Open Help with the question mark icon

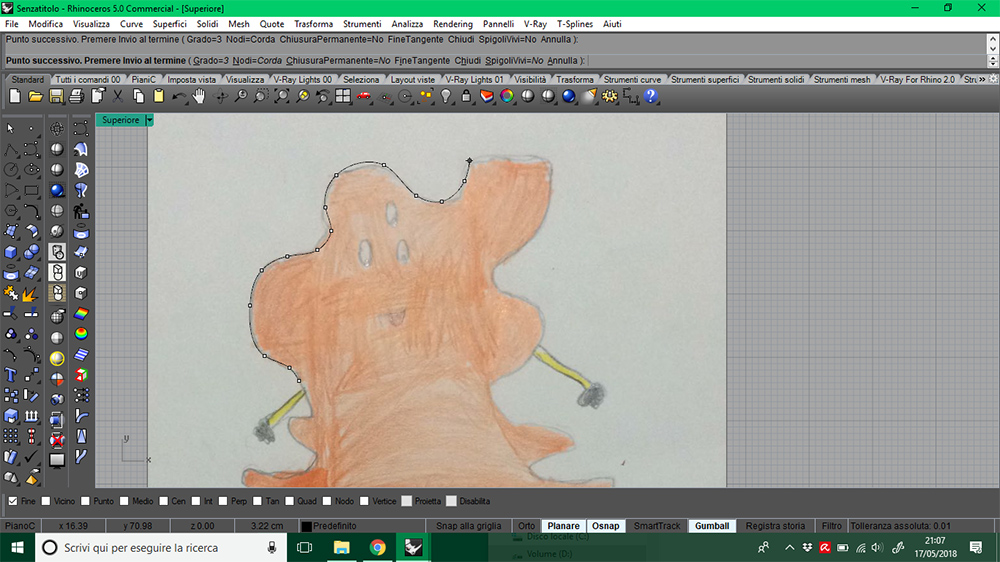[x=651, y=96]
